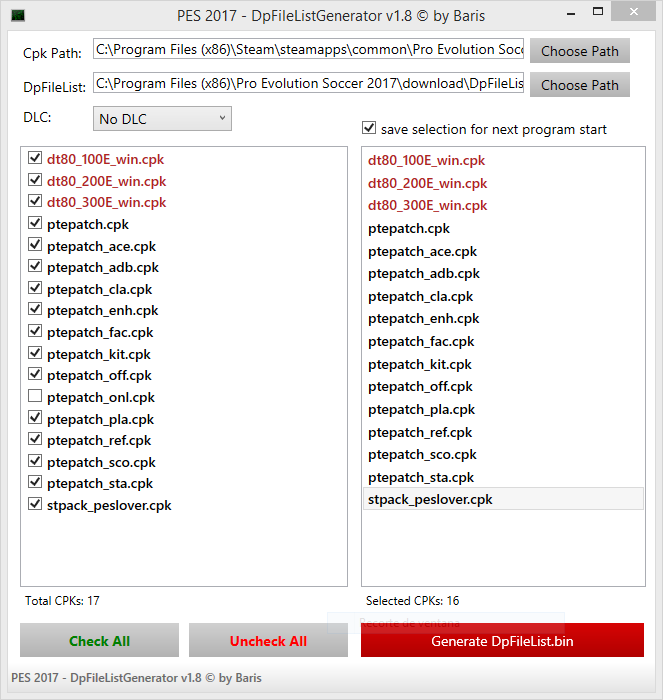This screenshot has width=663, height=700.
Task: Select stpack_peslover.cpk in the right list
Action: point(503,499)
